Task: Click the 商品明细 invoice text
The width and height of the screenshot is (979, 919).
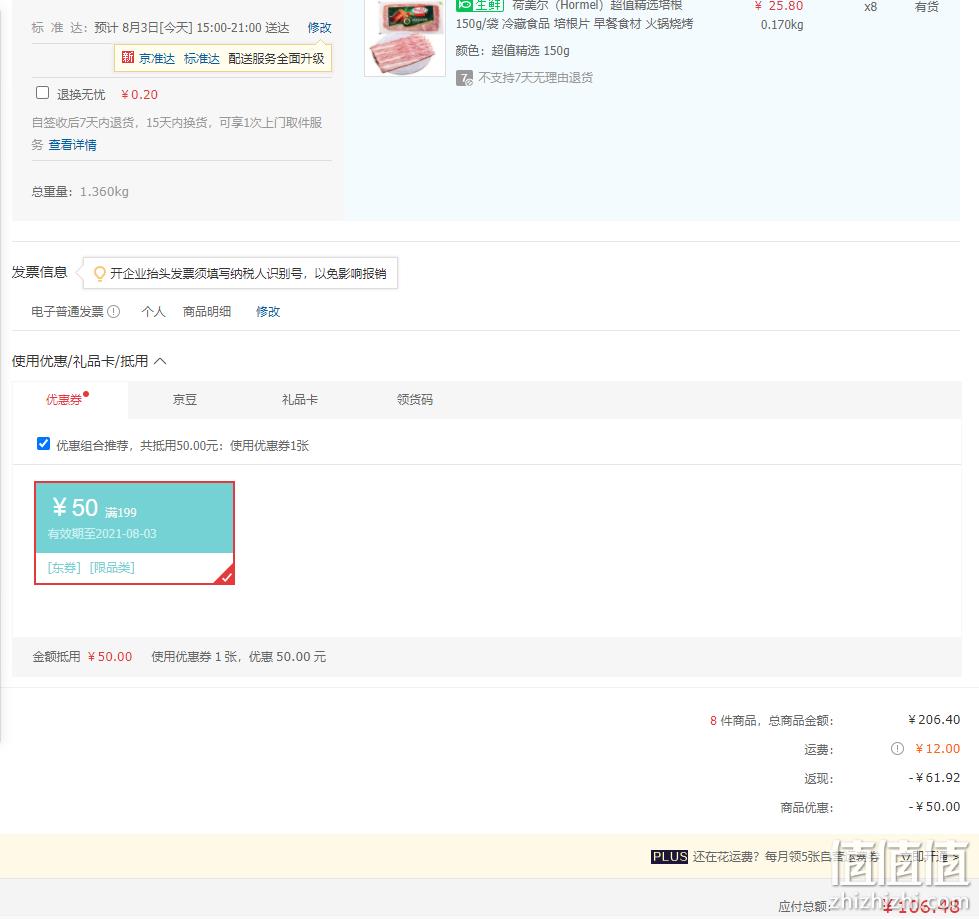Action: coord(207,311)
